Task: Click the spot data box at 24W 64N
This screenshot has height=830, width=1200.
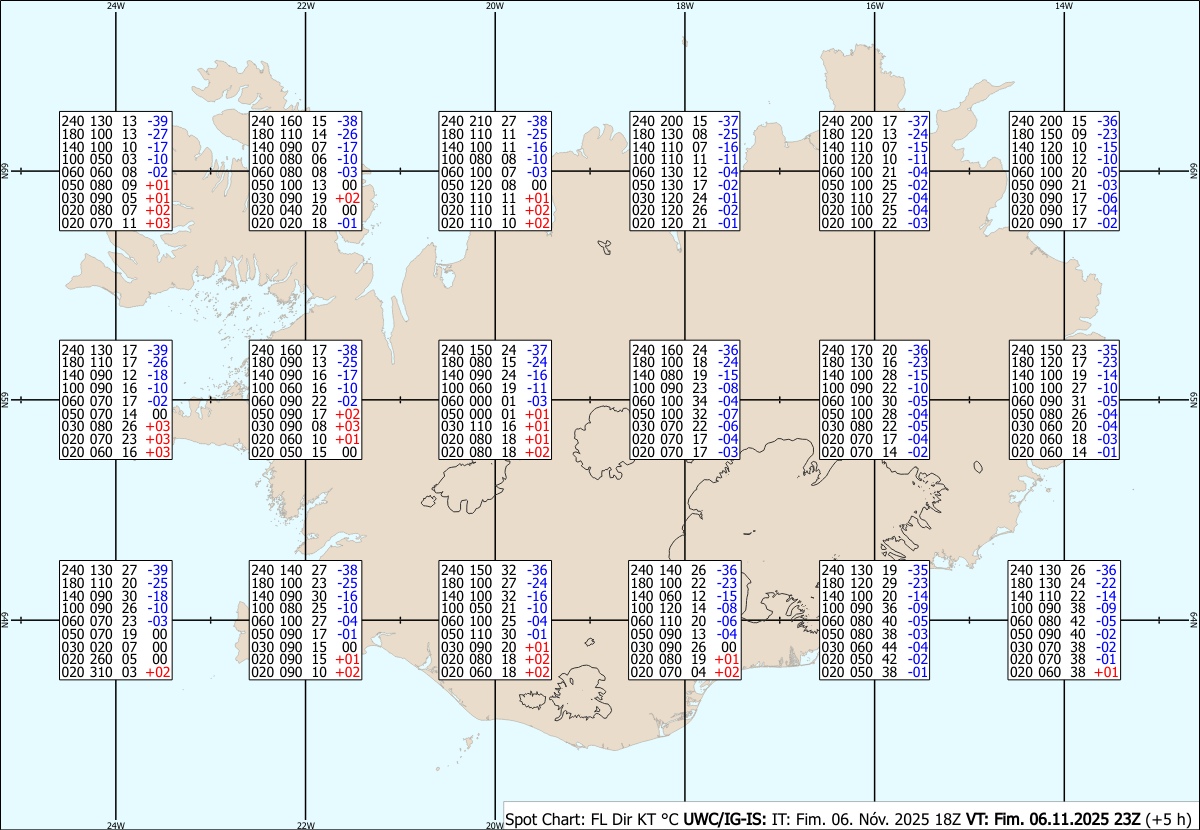Action: (115, 620)
